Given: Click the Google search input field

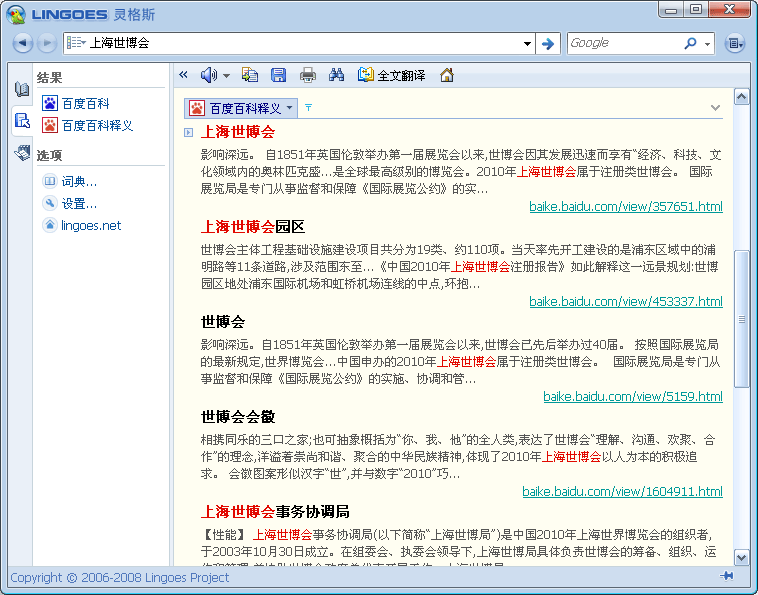Looking at the screenshot, I should (624, 43).
